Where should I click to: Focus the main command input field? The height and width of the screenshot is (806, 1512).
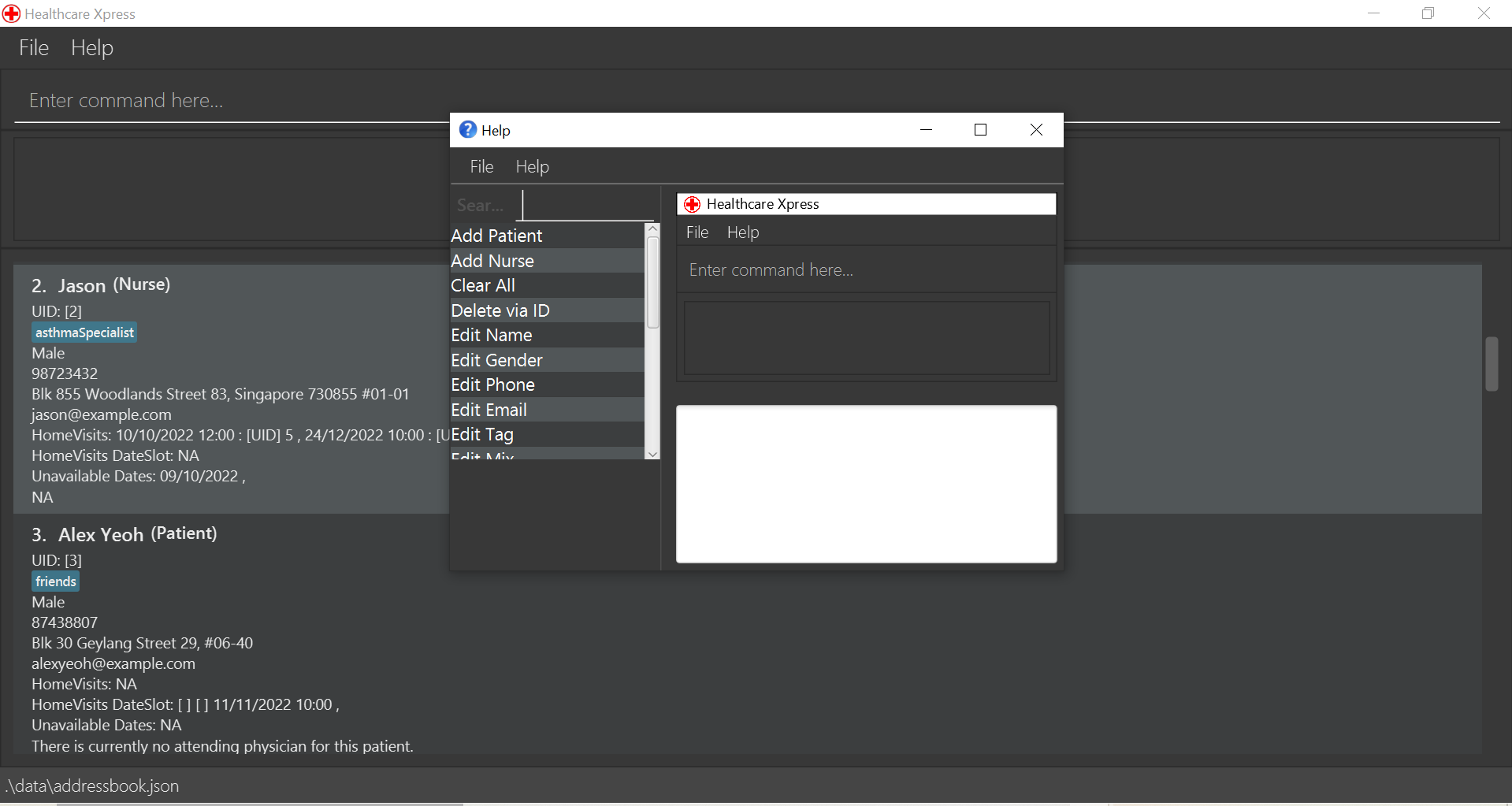click(x=756, y=101)
